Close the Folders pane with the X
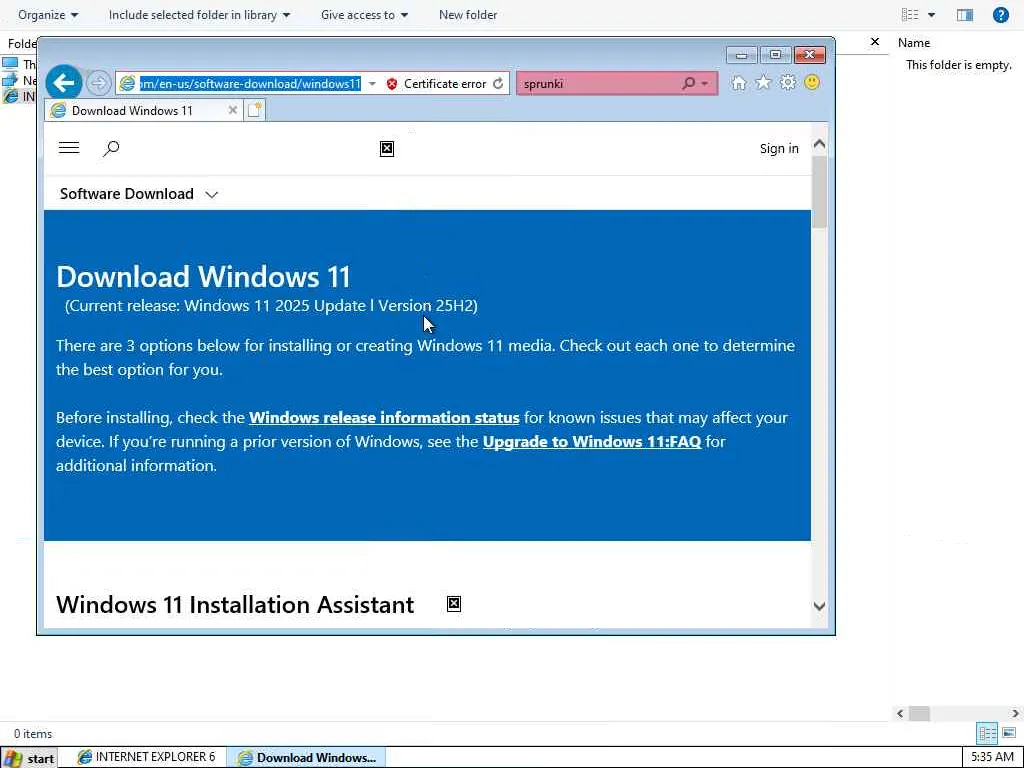Image resolution: width=1024 pixels, height=768 pixels. (x=875, y=42)
